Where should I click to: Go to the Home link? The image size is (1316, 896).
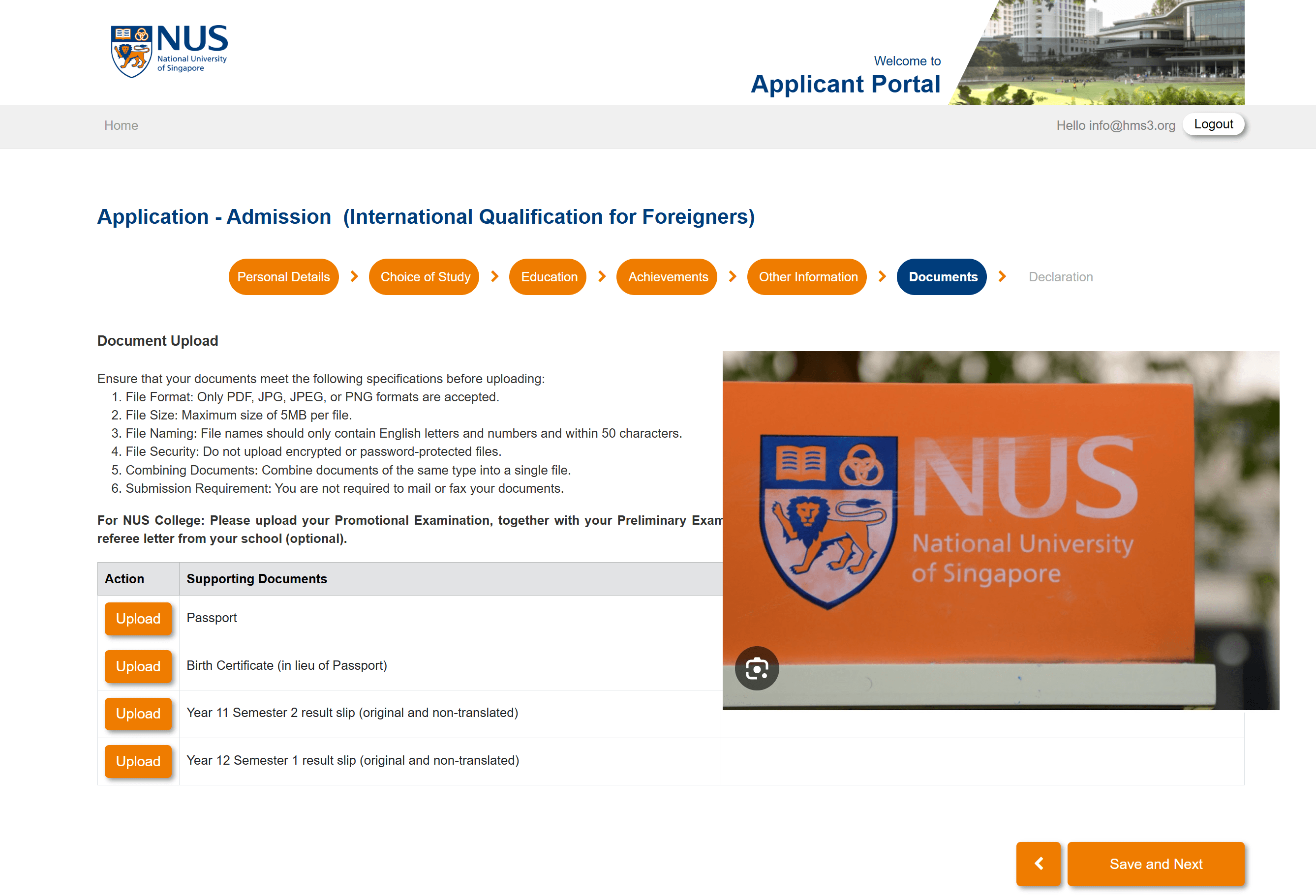pos(121,125)
